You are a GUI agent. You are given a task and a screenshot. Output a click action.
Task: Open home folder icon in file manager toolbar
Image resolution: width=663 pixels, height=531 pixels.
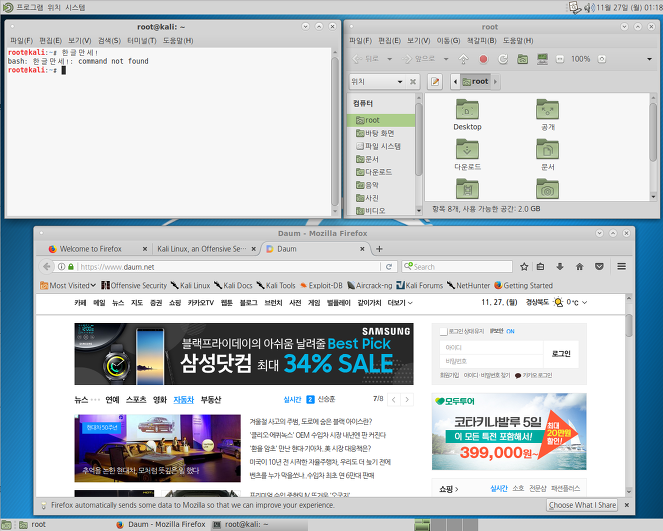(523, 59)
